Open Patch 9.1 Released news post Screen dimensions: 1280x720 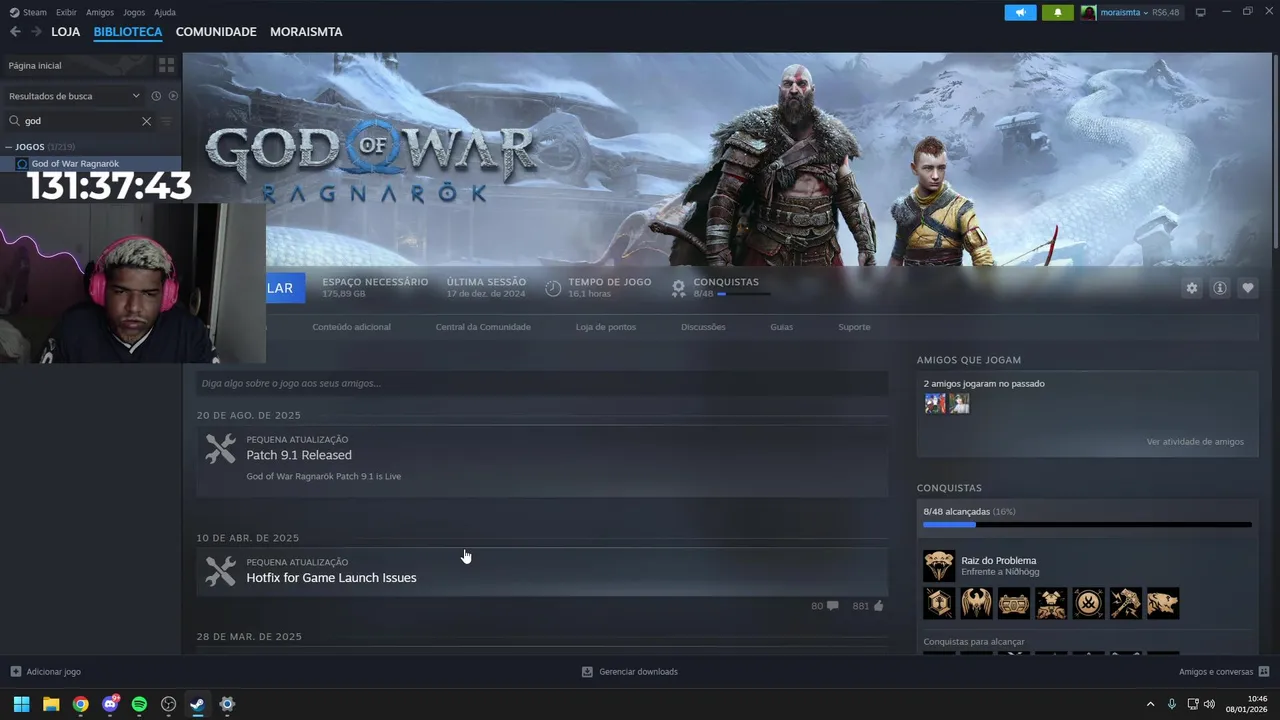299,455
